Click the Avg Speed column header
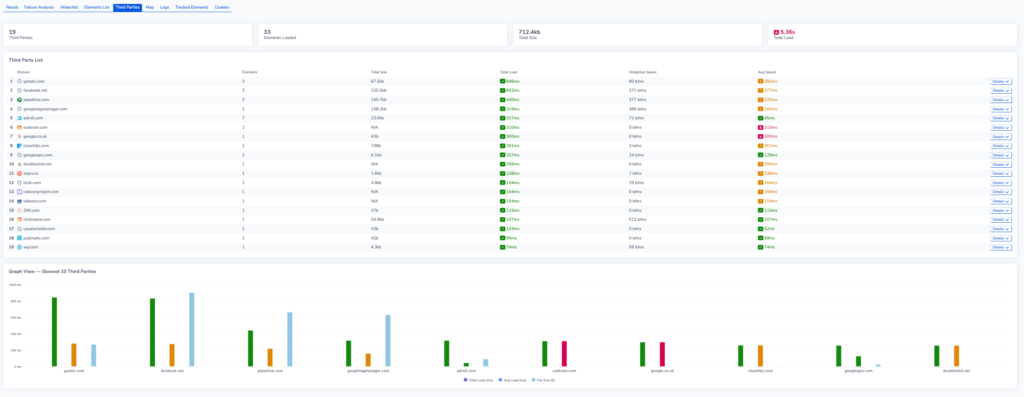 766,72
